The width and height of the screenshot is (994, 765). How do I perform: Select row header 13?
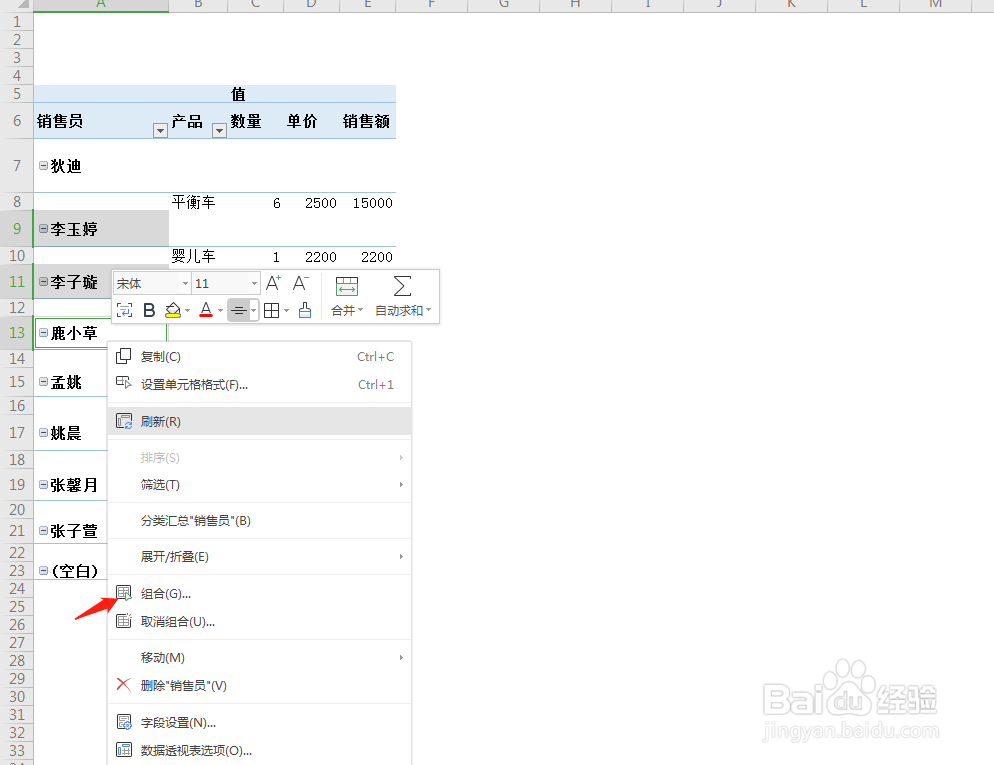click(x=16, y=332)
